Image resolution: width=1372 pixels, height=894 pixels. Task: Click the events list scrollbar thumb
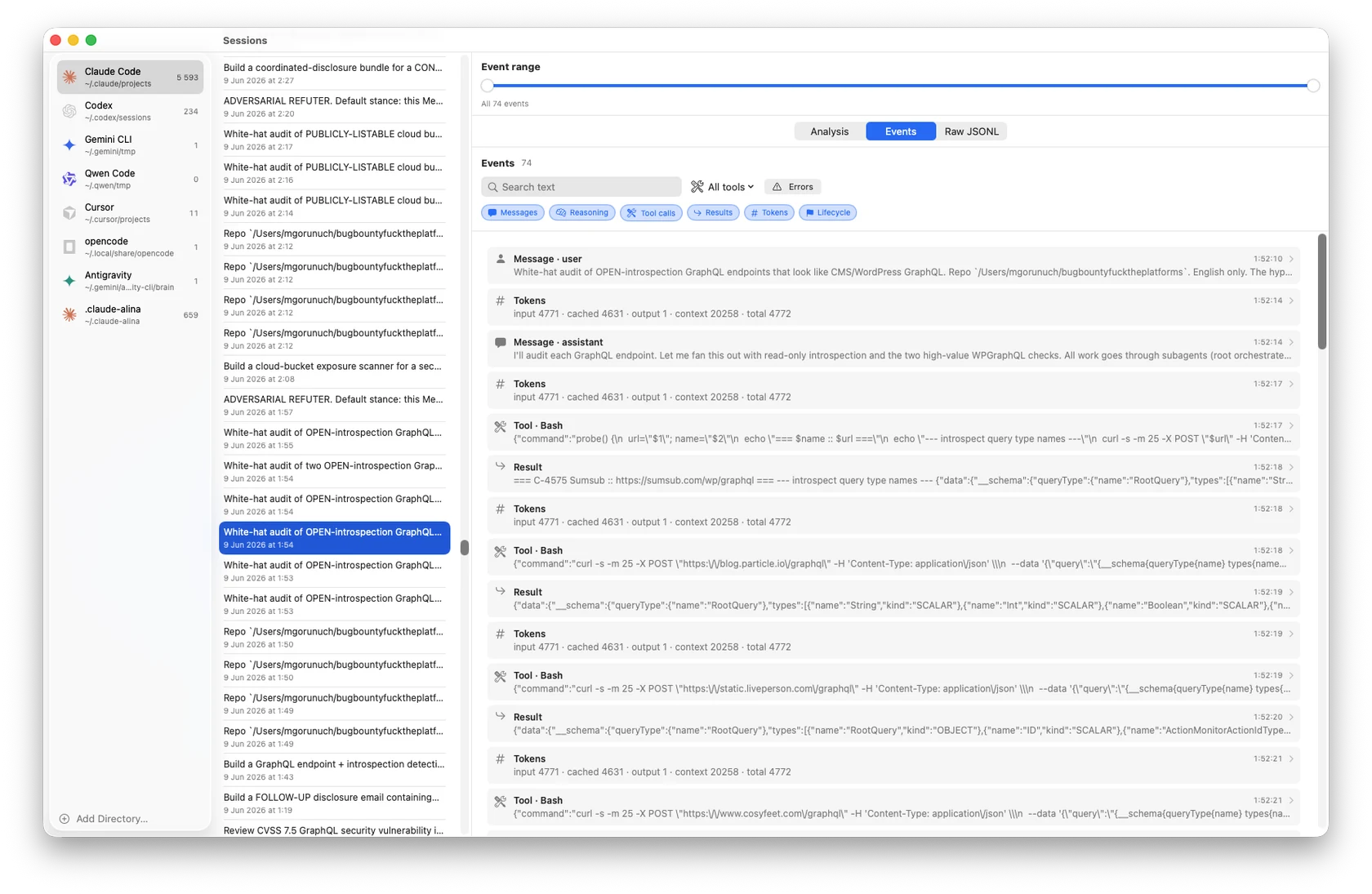point(1322,291)
